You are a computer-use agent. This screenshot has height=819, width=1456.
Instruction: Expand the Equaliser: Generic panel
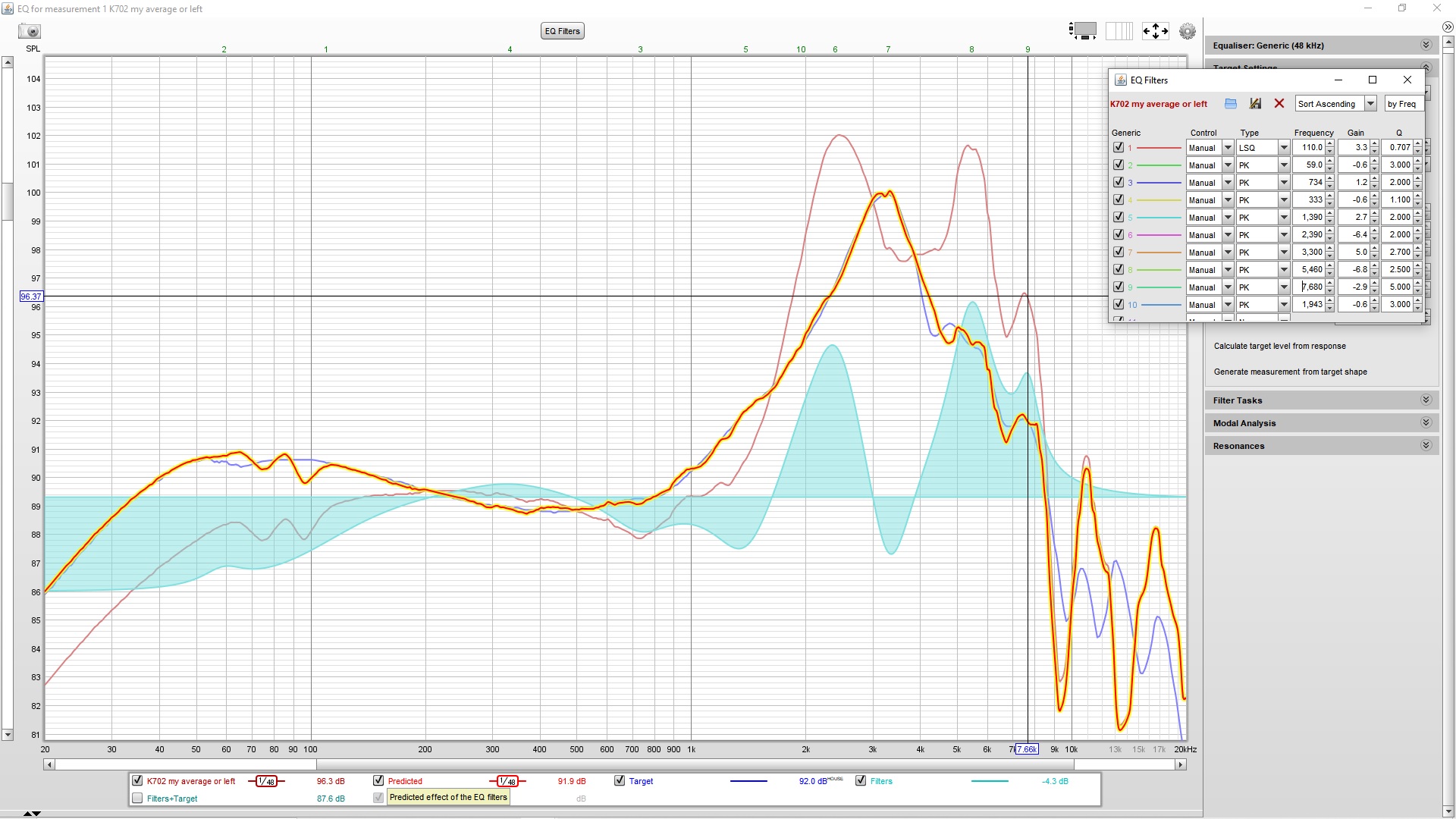coord(1426,45)
